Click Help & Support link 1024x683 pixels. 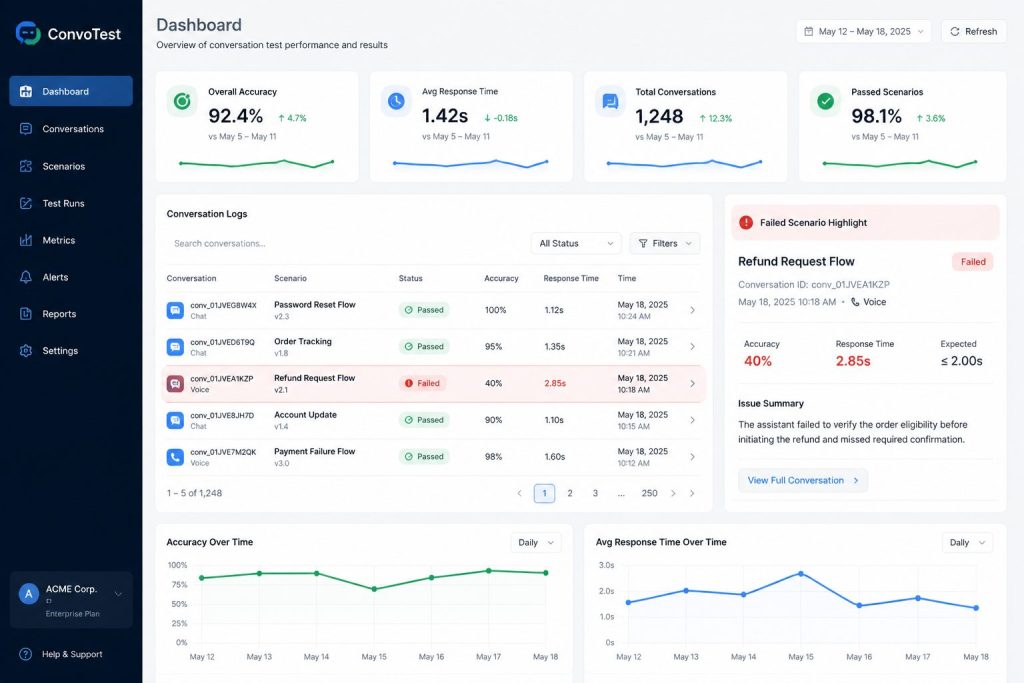pos(72,654)
